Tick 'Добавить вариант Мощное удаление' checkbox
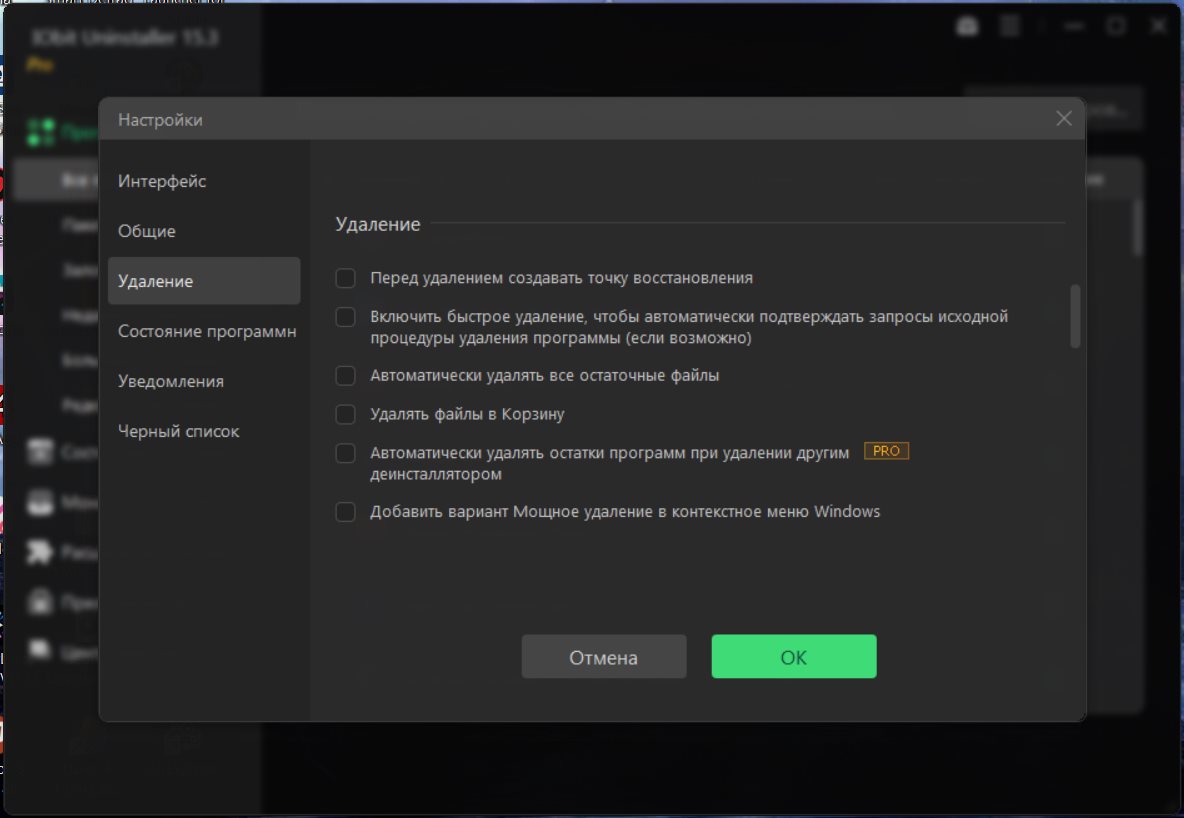 (345, 512)
